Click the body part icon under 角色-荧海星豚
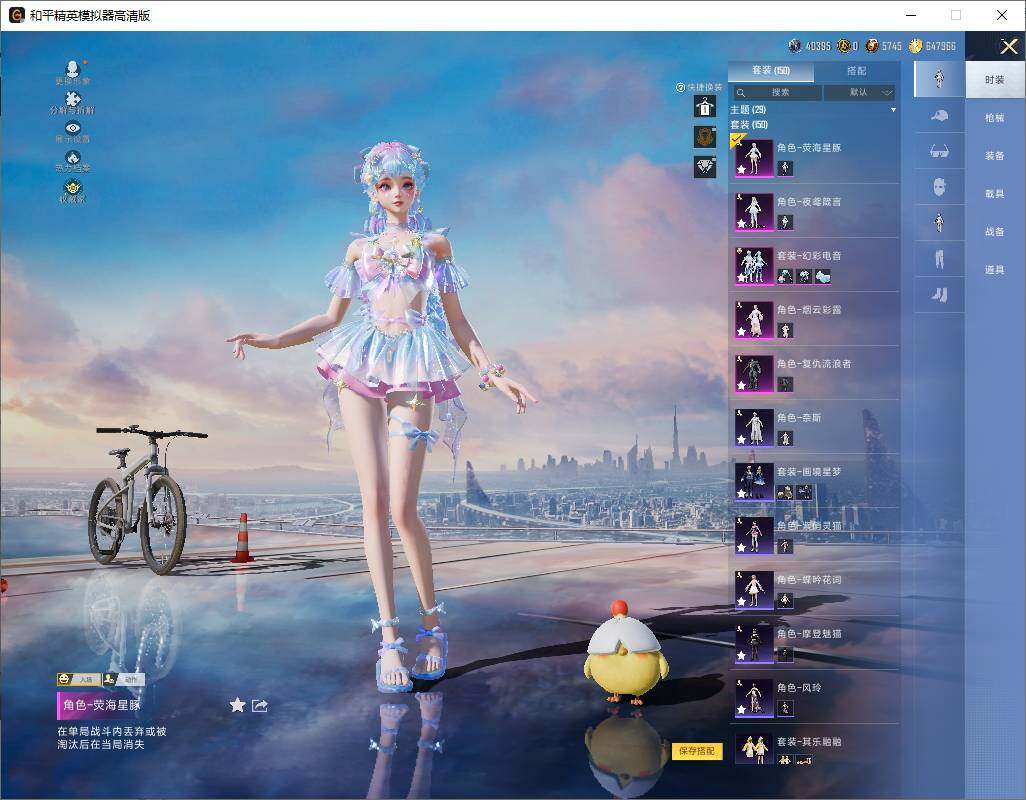Screen dimensions: 1026x800 click(785, 168)
